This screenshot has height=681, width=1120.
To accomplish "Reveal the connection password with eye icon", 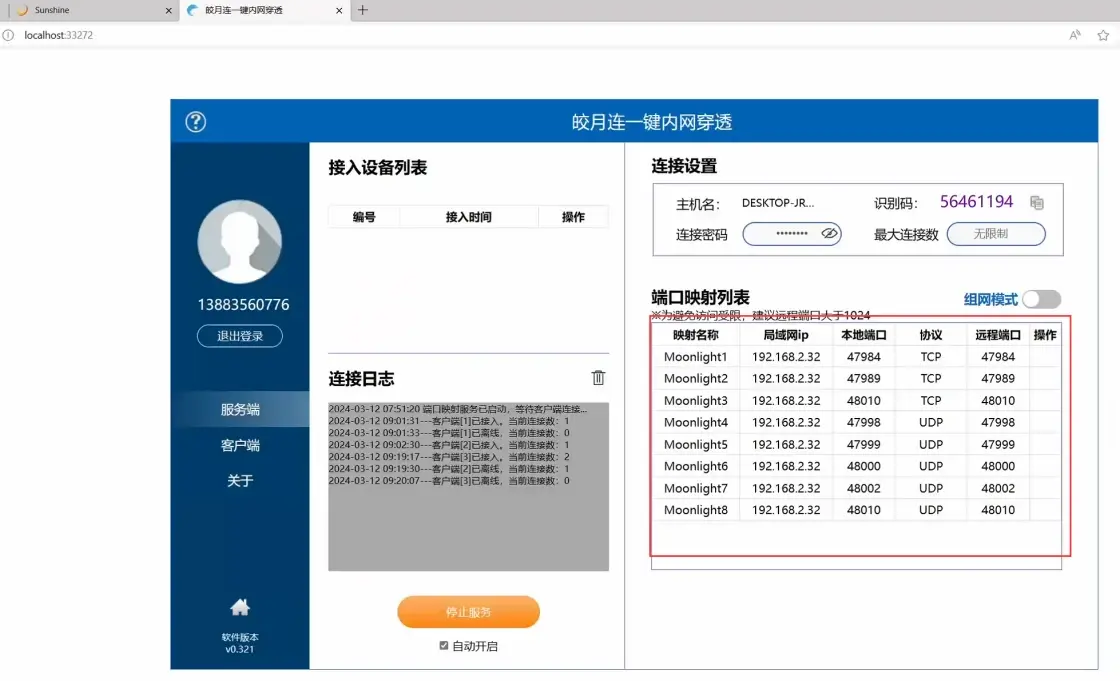I will 829,234.
